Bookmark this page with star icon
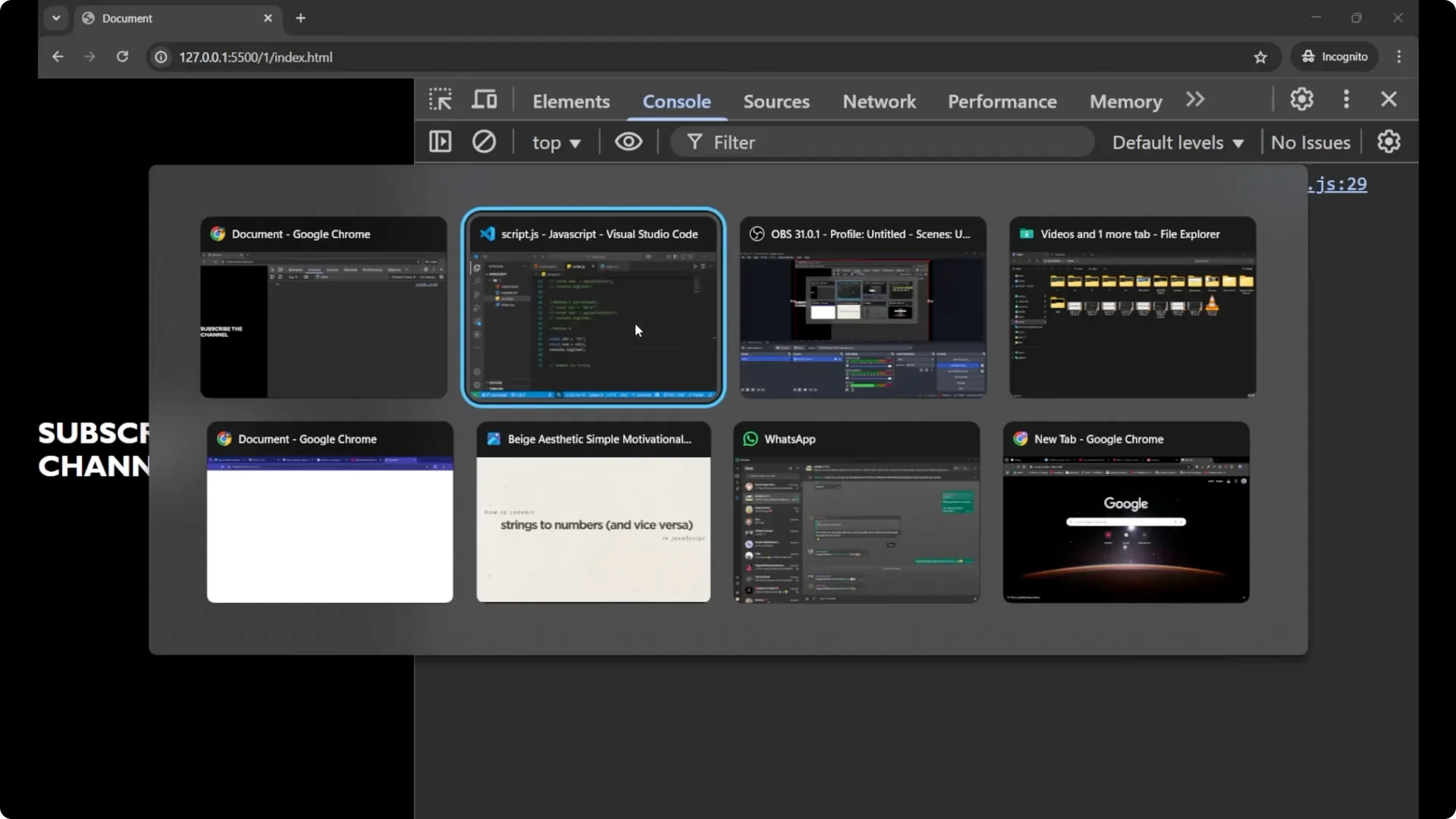 coord(1260,57)
